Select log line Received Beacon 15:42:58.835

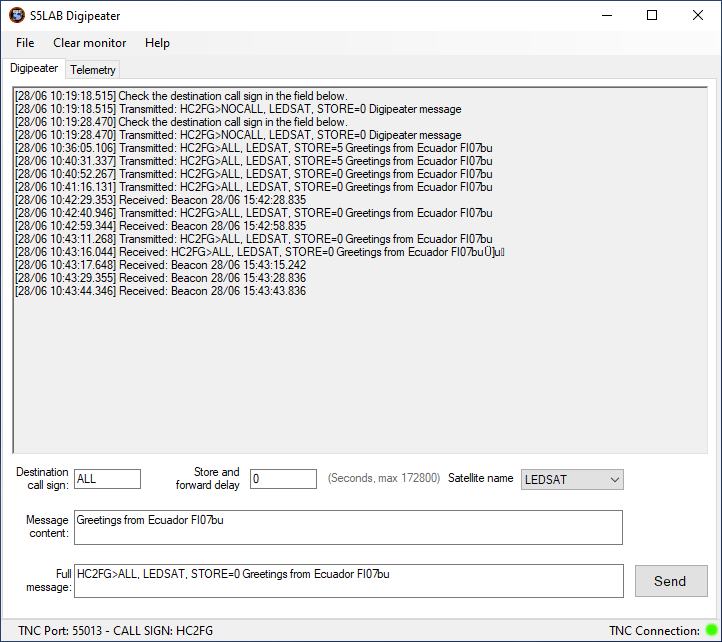point(160,226)
